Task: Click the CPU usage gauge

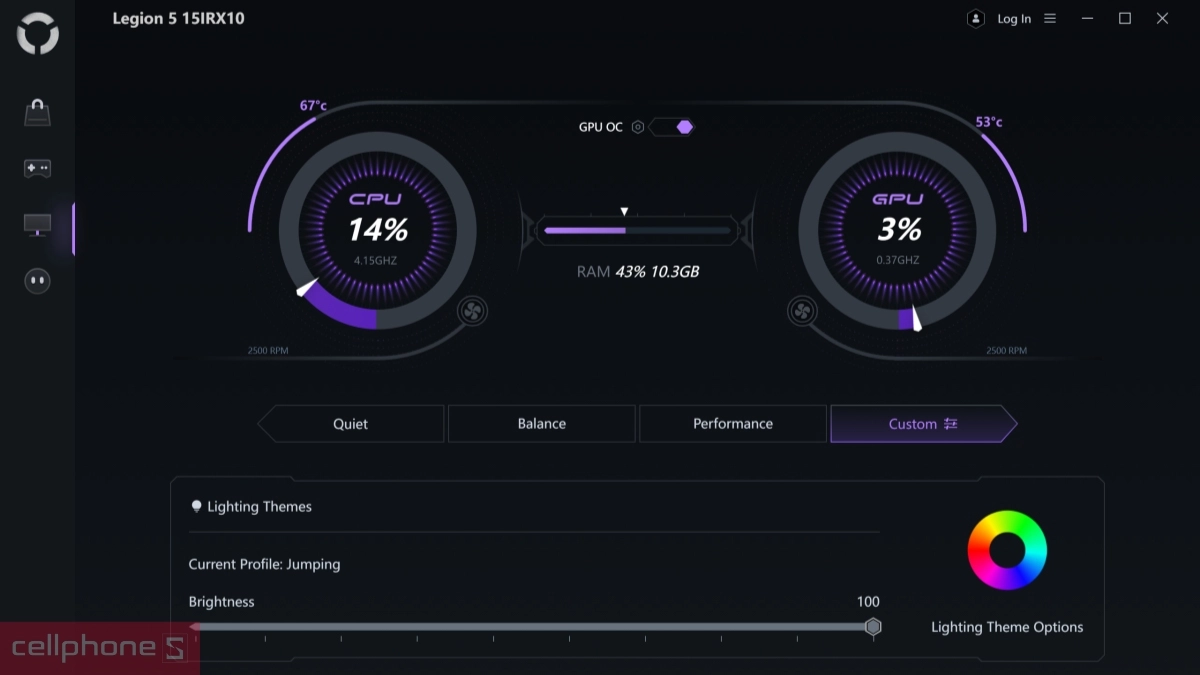Action: (377, 231)
